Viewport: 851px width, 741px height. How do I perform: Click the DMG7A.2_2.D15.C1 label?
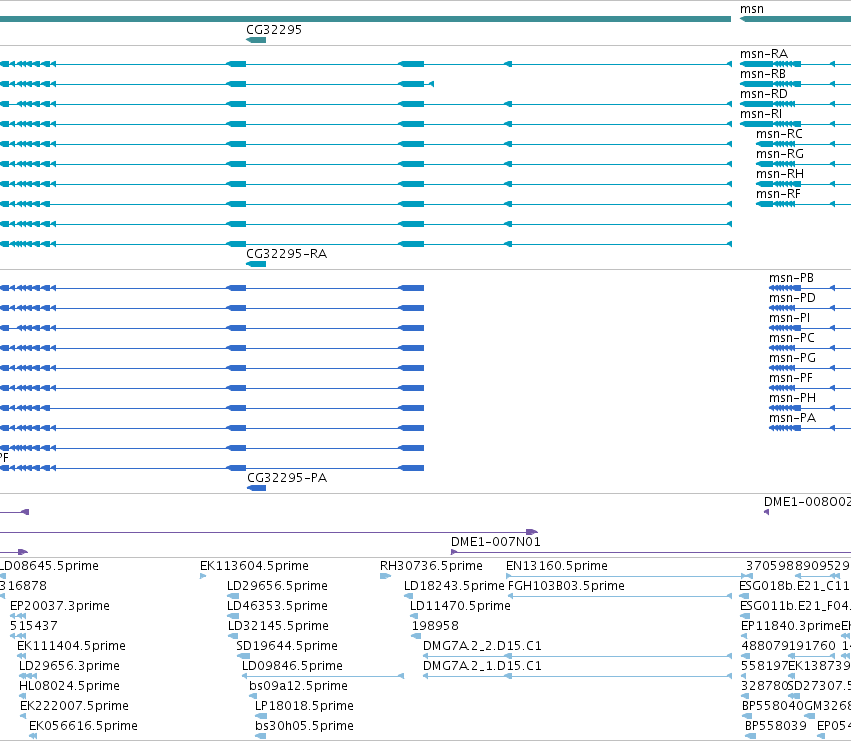482,646
